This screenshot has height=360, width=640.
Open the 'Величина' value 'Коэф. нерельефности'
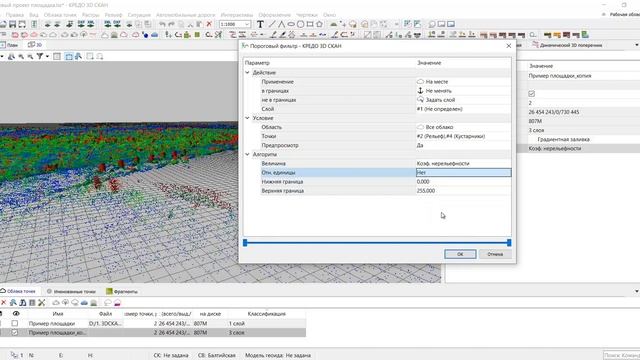pos(463,163)
